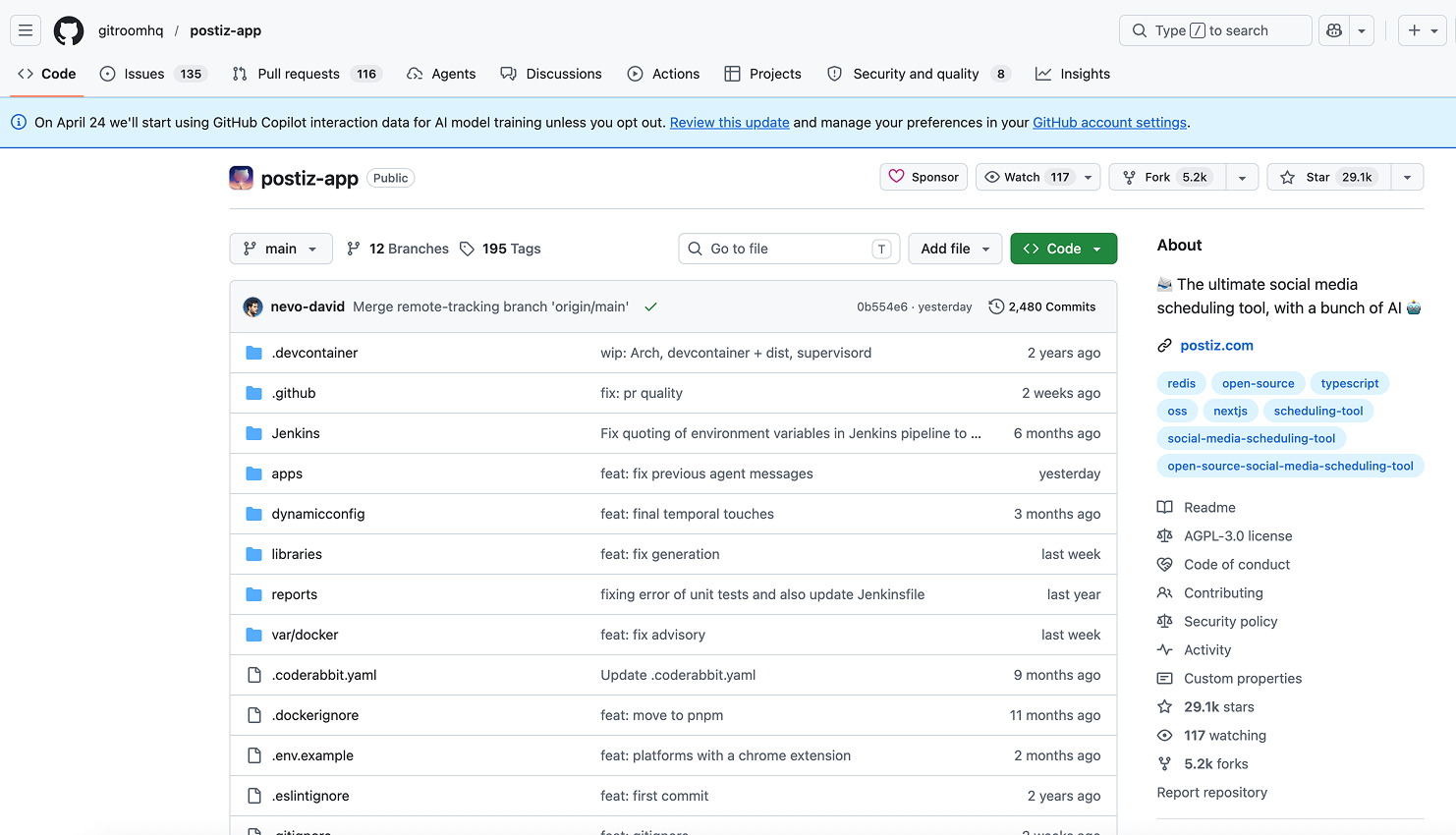The image size is (1456, 835).
Task: Watch the postiz-app repository
Action: (x=1022, y=177)
